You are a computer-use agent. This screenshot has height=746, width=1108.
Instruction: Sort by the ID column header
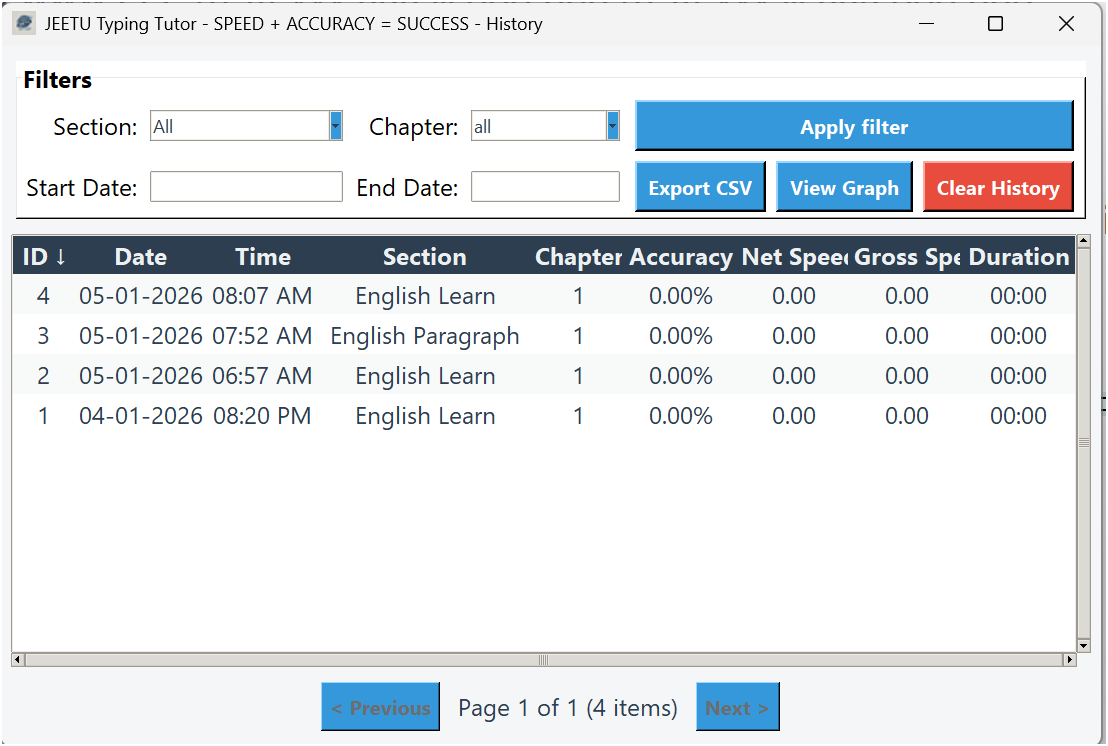43,257
